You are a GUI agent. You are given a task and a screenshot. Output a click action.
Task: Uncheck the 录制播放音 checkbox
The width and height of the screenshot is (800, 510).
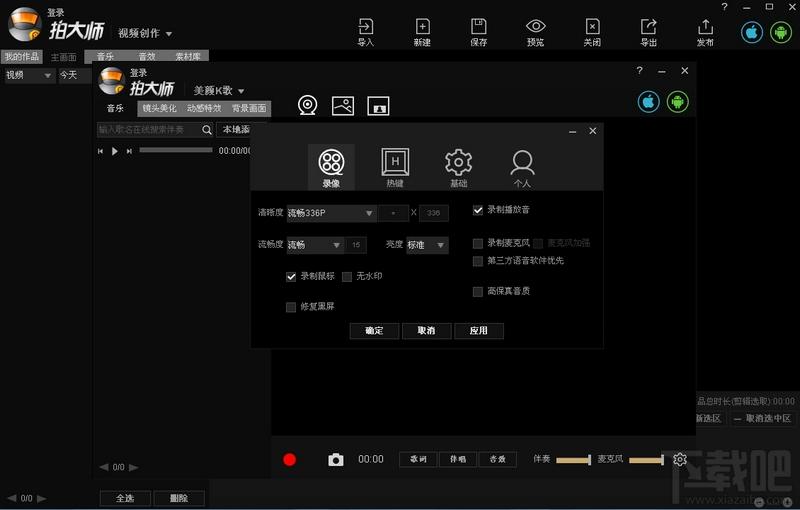pyautogui.click(x=478, y=210)
